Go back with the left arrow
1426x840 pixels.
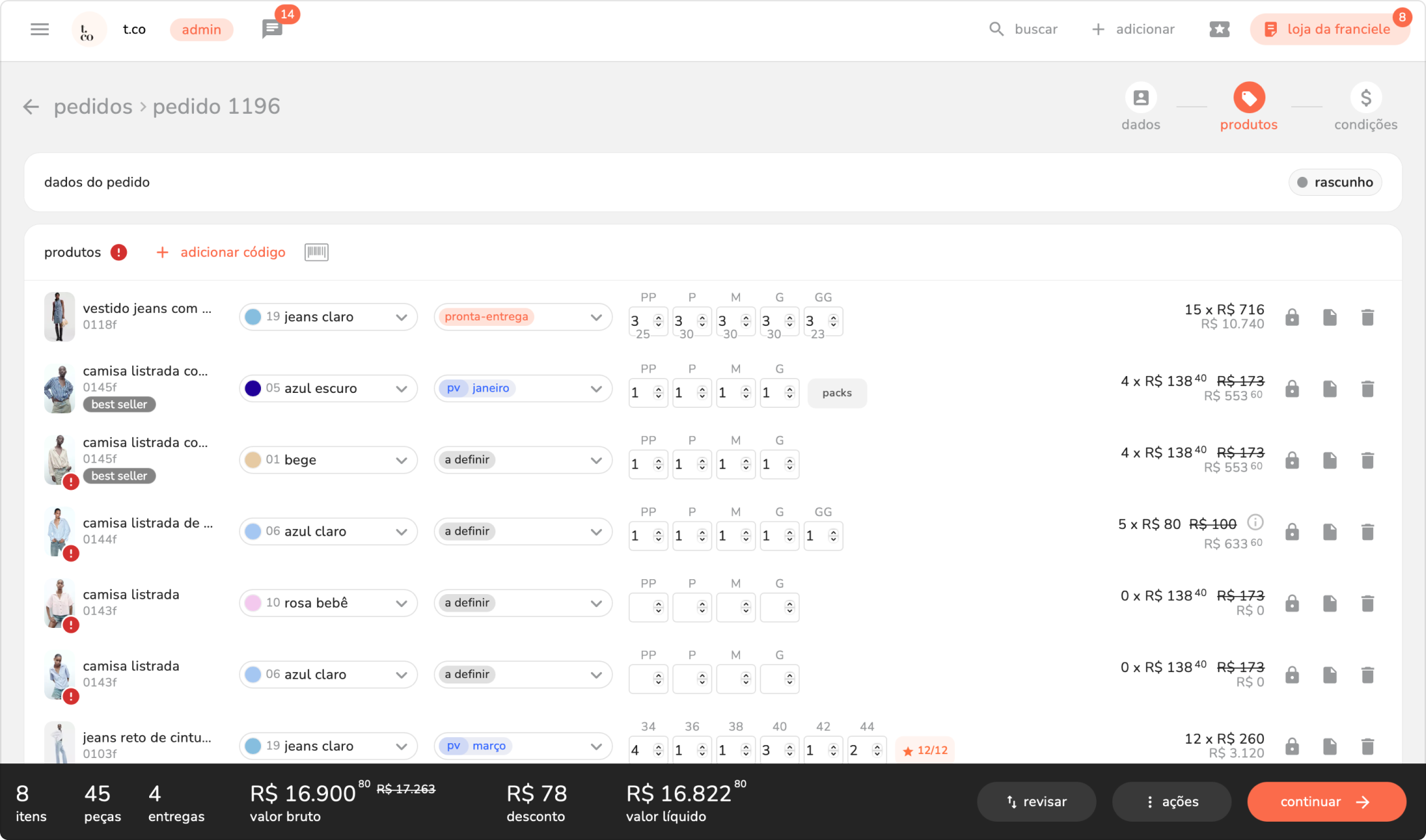30,106
